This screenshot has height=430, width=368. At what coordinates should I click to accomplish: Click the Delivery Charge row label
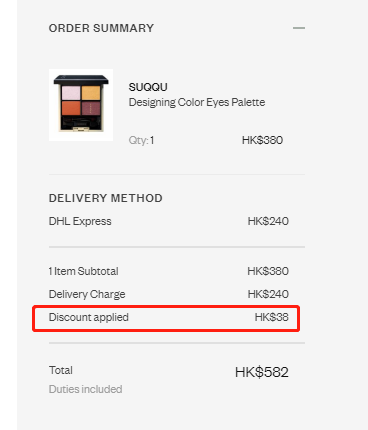(87, 294)
